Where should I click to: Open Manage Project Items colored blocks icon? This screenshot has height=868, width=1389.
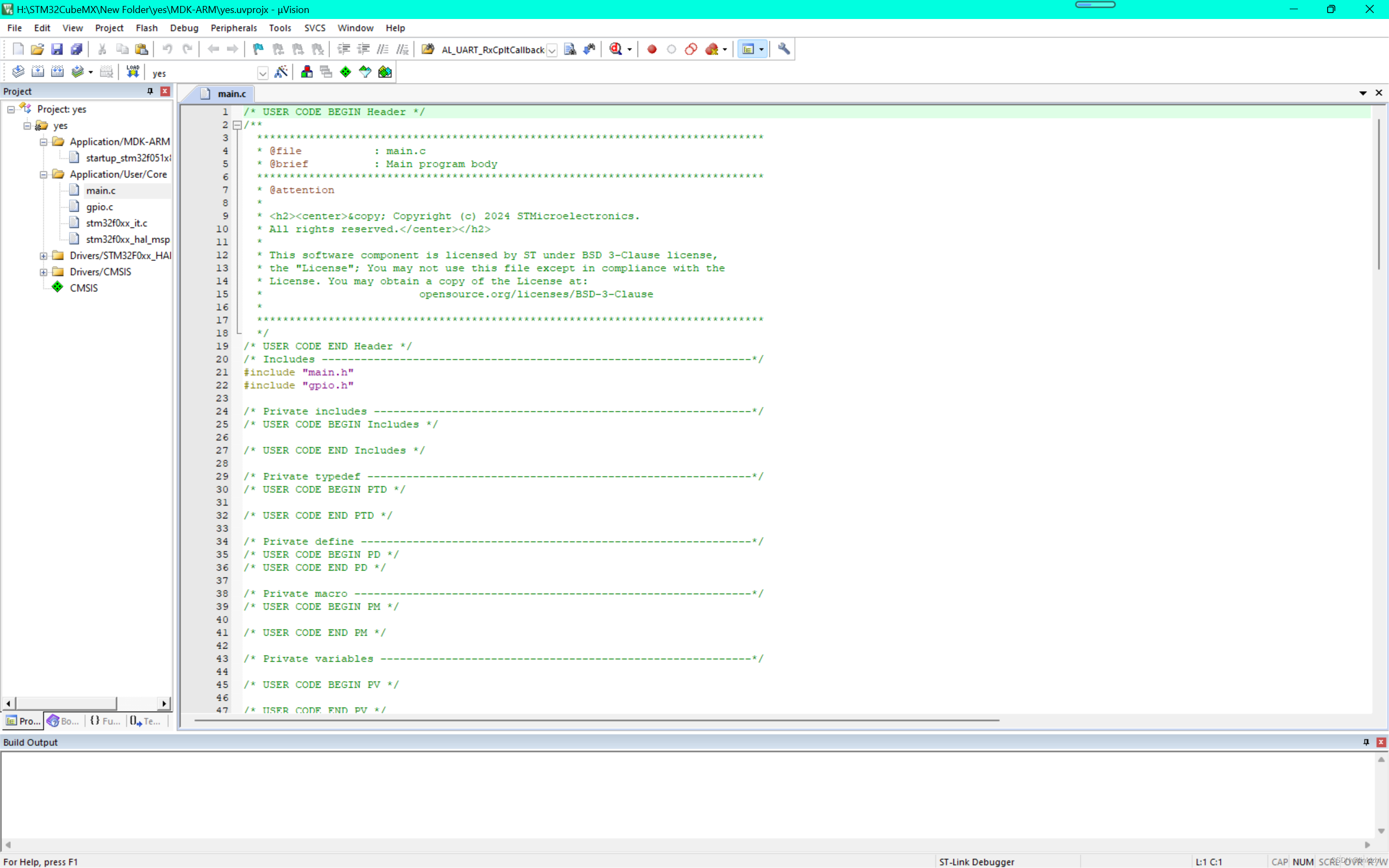click(x=307, y=72)
